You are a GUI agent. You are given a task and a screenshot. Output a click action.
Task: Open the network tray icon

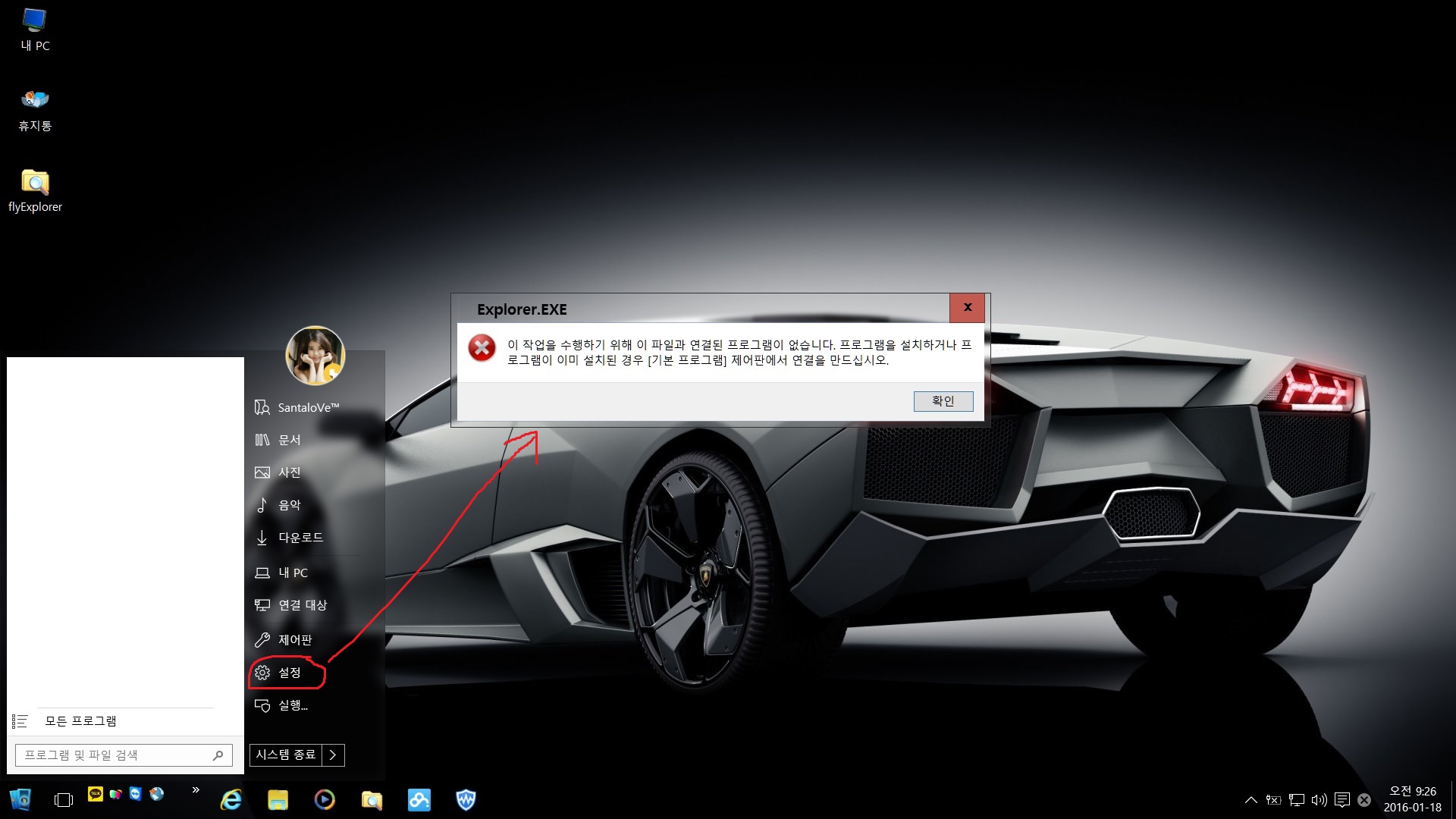(x=1297, y=800)
